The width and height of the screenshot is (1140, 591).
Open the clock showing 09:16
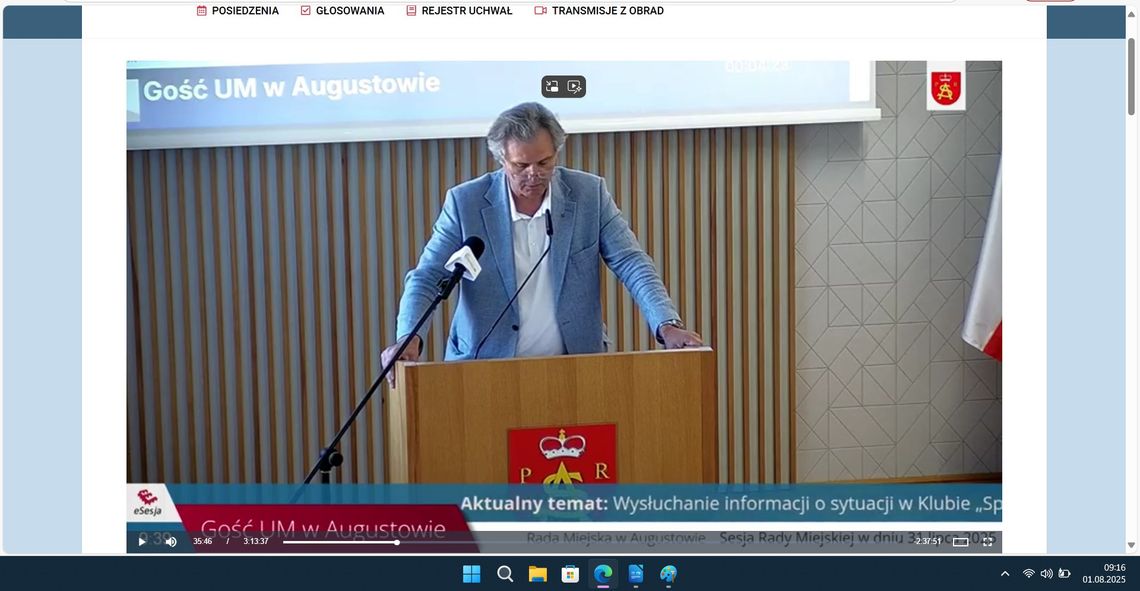tap(1104, 574)
